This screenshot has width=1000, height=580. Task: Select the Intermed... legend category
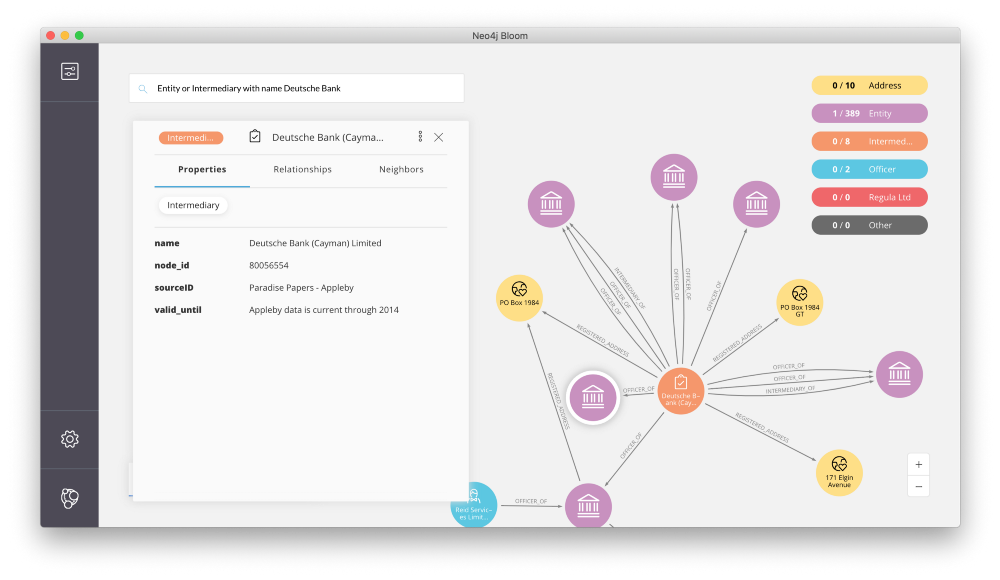coord(869,142)
